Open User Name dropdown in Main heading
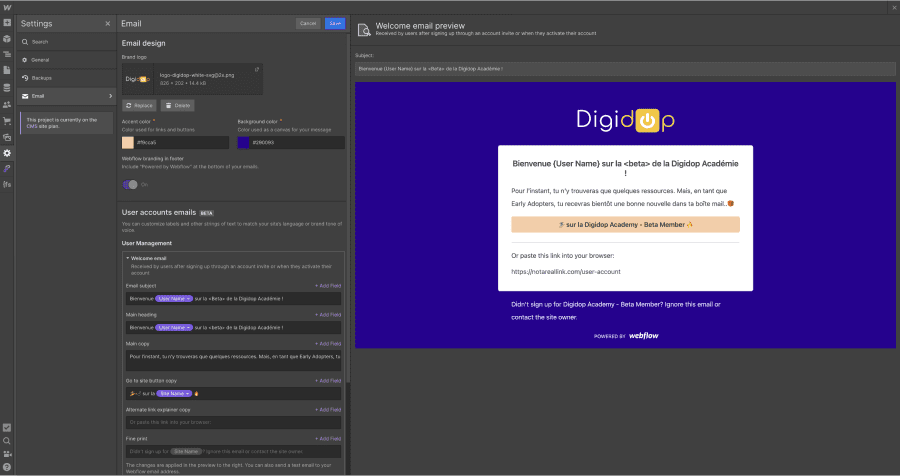Viewport: 900px width, 476px height. click(x=174, y=327)
